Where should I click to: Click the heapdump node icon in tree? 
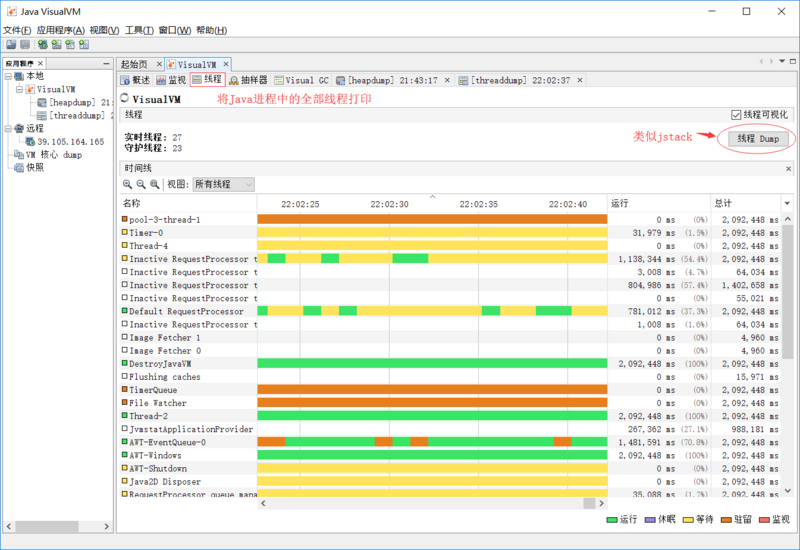point(42,103)
